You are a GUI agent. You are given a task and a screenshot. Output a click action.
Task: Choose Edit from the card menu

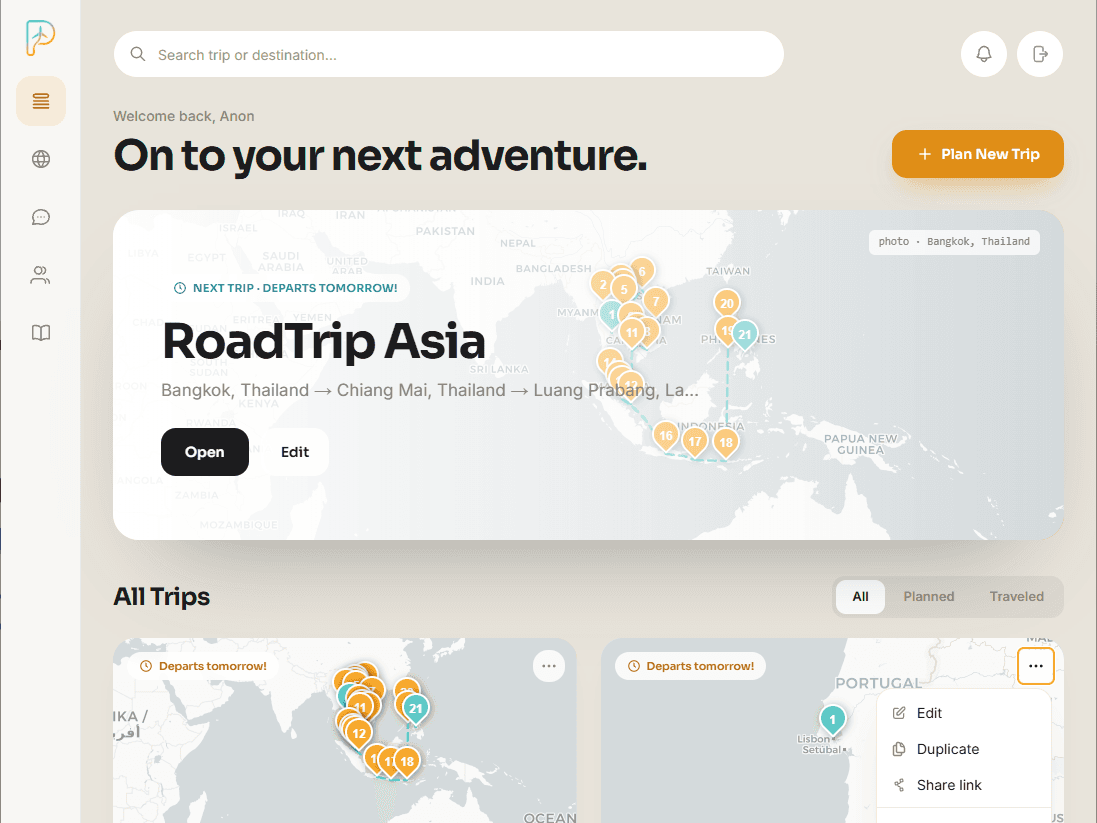(964, 713)
